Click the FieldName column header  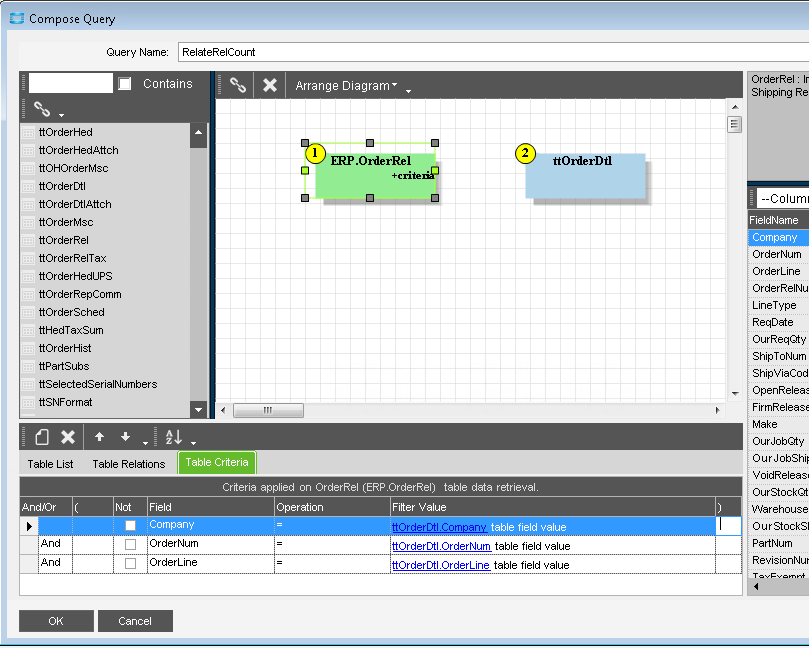pos(779,220)
